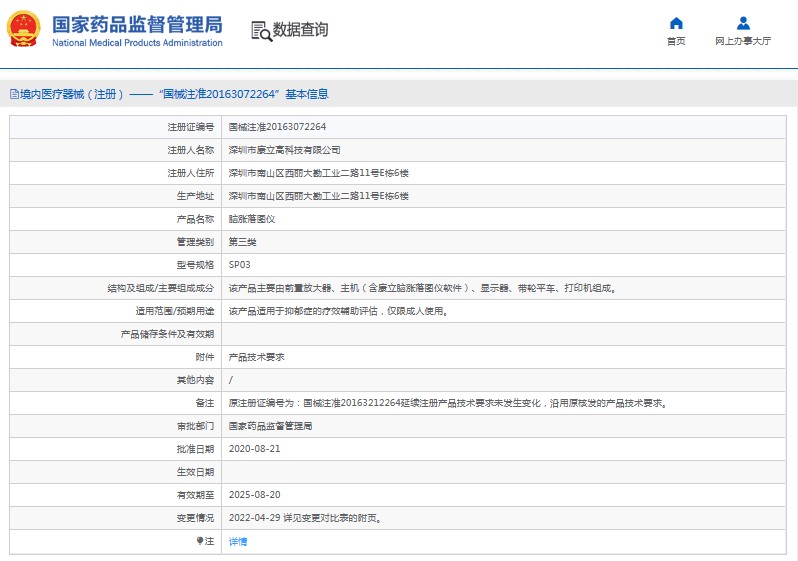The height and width of the screenshot is (561, 798).
Task: Click the 2022-04-29 change record text
Action: (x=305, y=518)
